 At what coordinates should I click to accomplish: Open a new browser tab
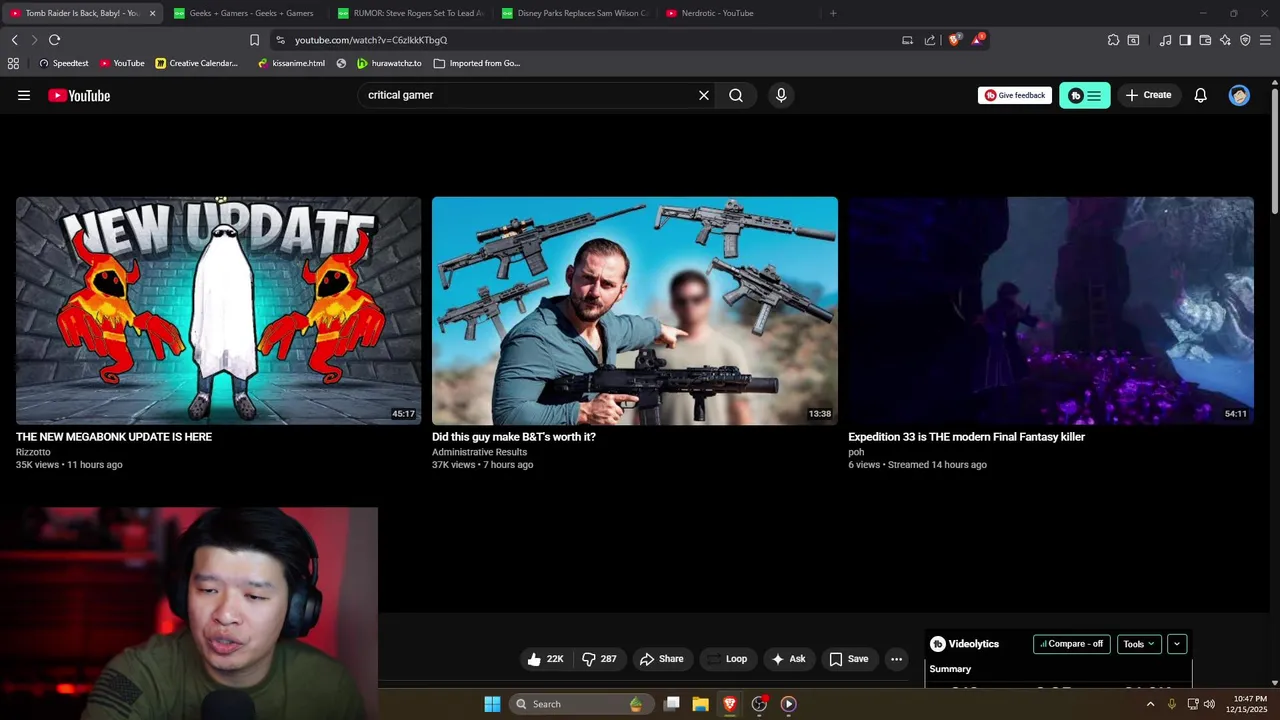(833, 13)
